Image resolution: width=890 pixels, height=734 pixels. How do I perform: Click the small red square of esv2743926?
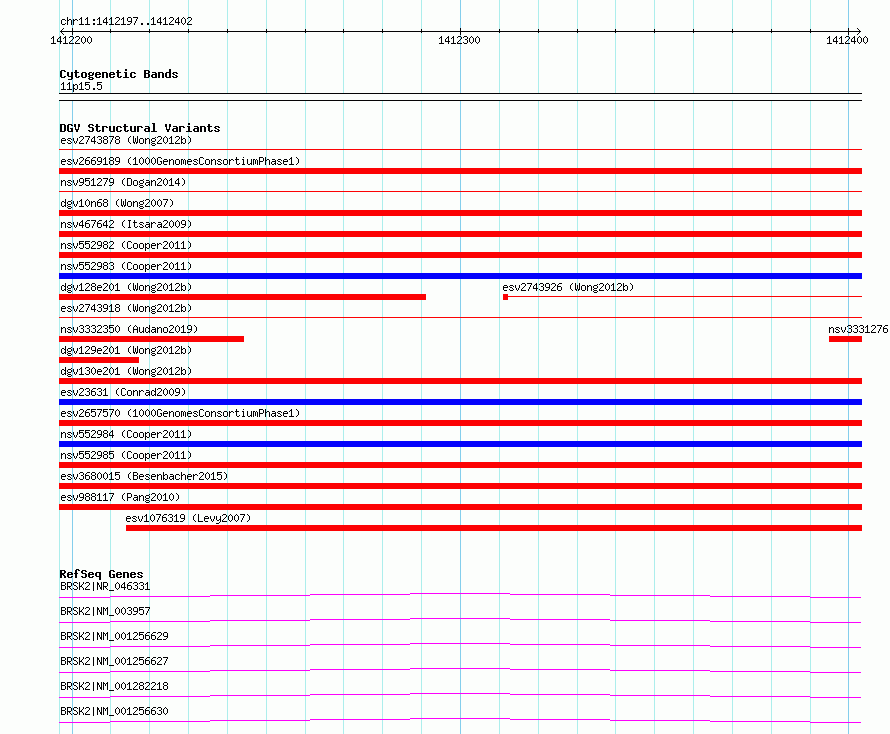point(505,297)
